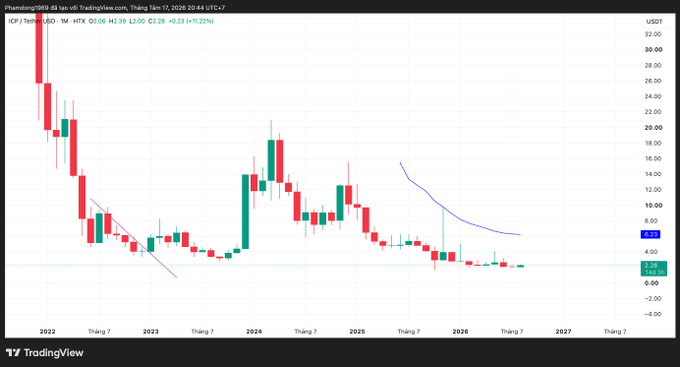Screen dimensions: 680x367
Task: Click the 22.00 price axis label
Action: pos(653,112)
